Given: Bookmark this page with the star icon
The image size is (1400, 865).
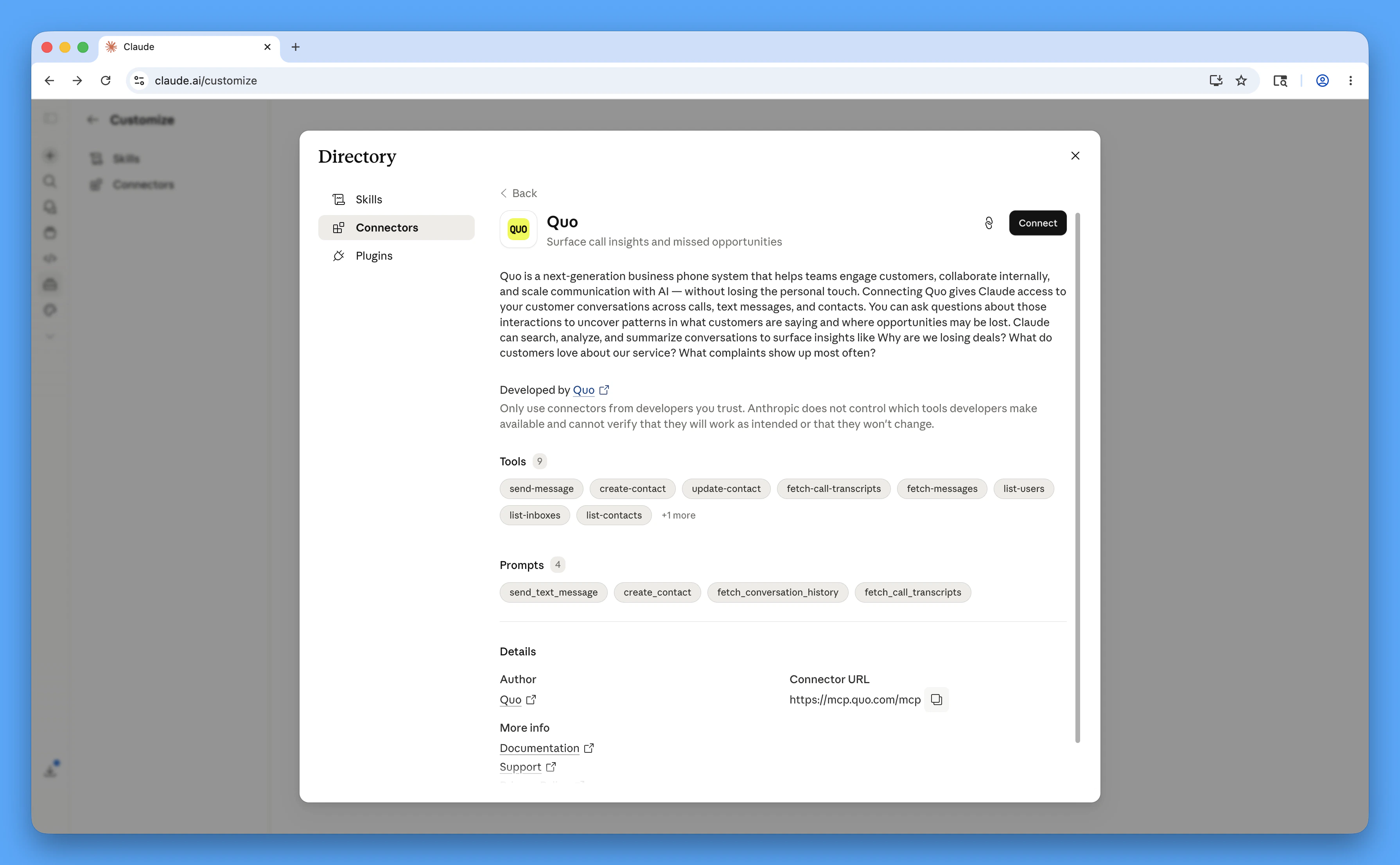Looking at the screenshot, I should click(x=1241, y=81).
